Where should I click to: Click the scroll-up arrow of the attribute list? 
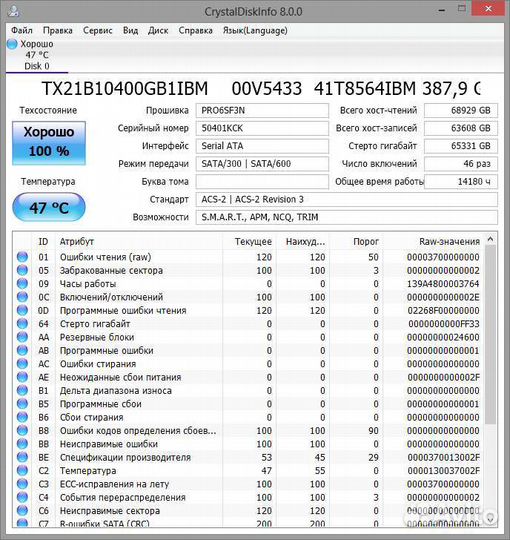tap(491, 239)
